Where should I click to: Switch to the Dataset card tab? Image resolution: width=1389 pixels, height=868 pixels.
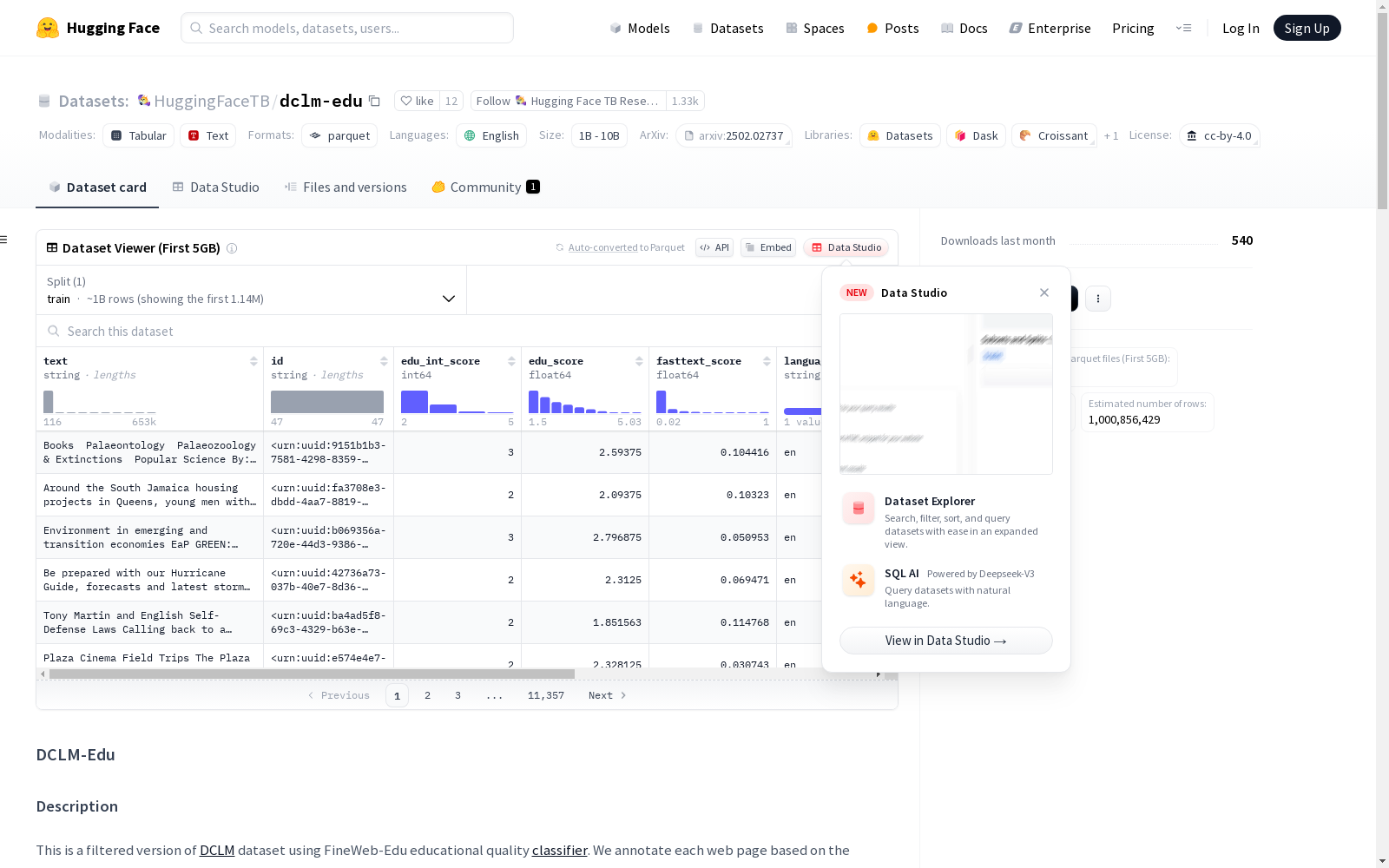97,187
